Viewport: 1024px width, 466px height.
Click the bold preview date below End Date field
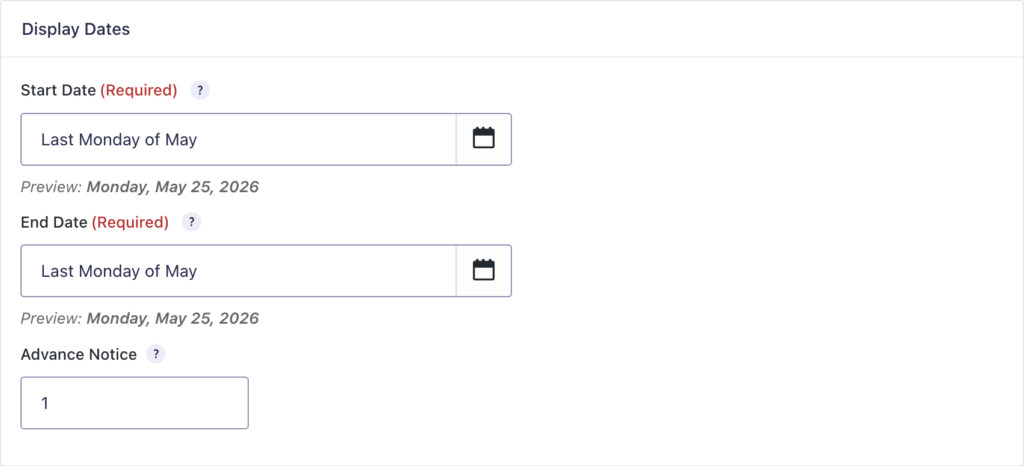[172, 318]
